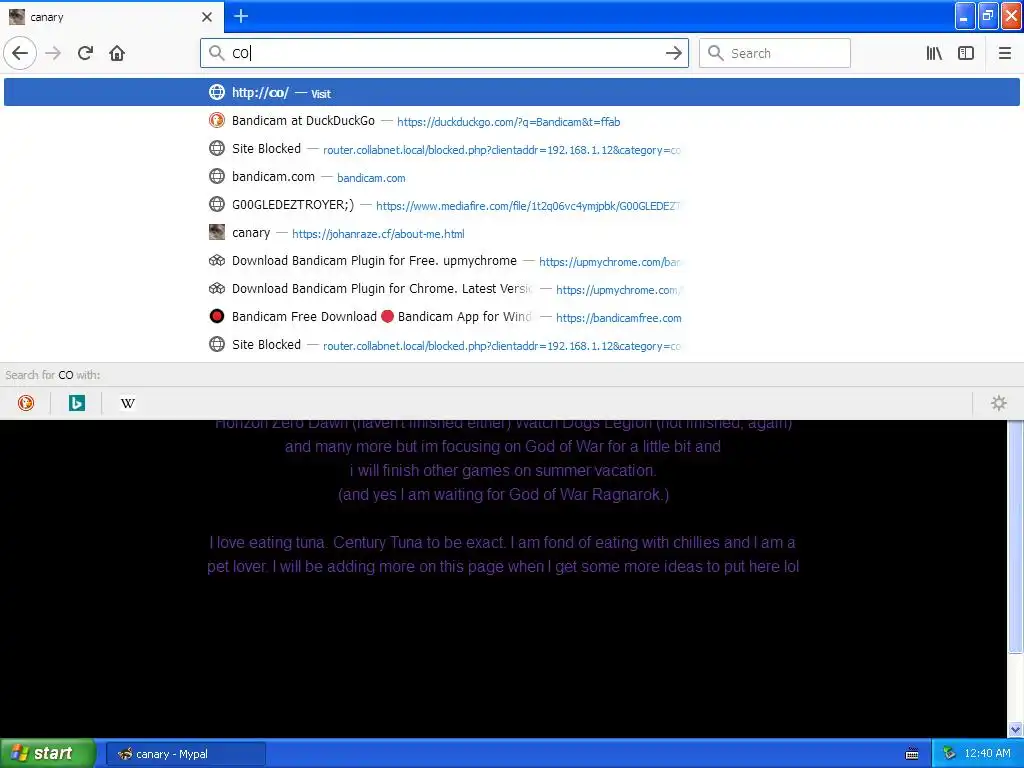Image resolution: width=1024 pixels, height=768 pixels.
Task: Click the red Bandicam Free Download favicon
Action: (217, 317)
